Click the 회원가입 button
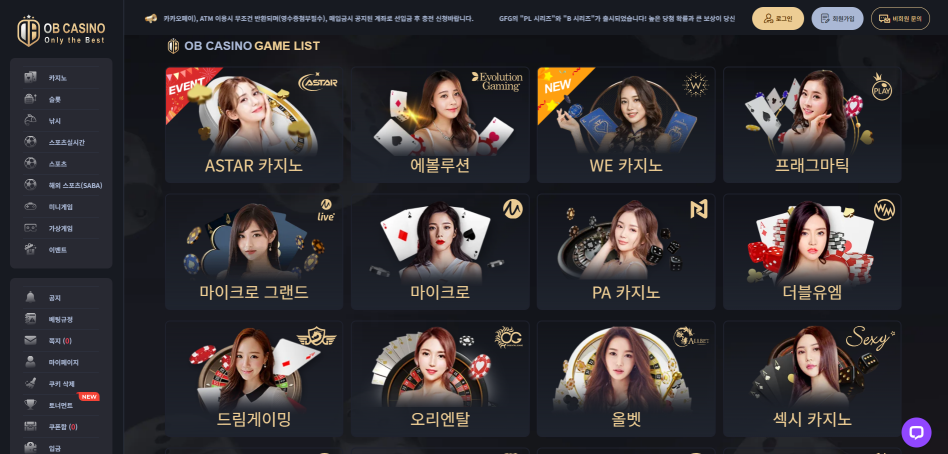948x454 pixels. click(x=837, y=19)
